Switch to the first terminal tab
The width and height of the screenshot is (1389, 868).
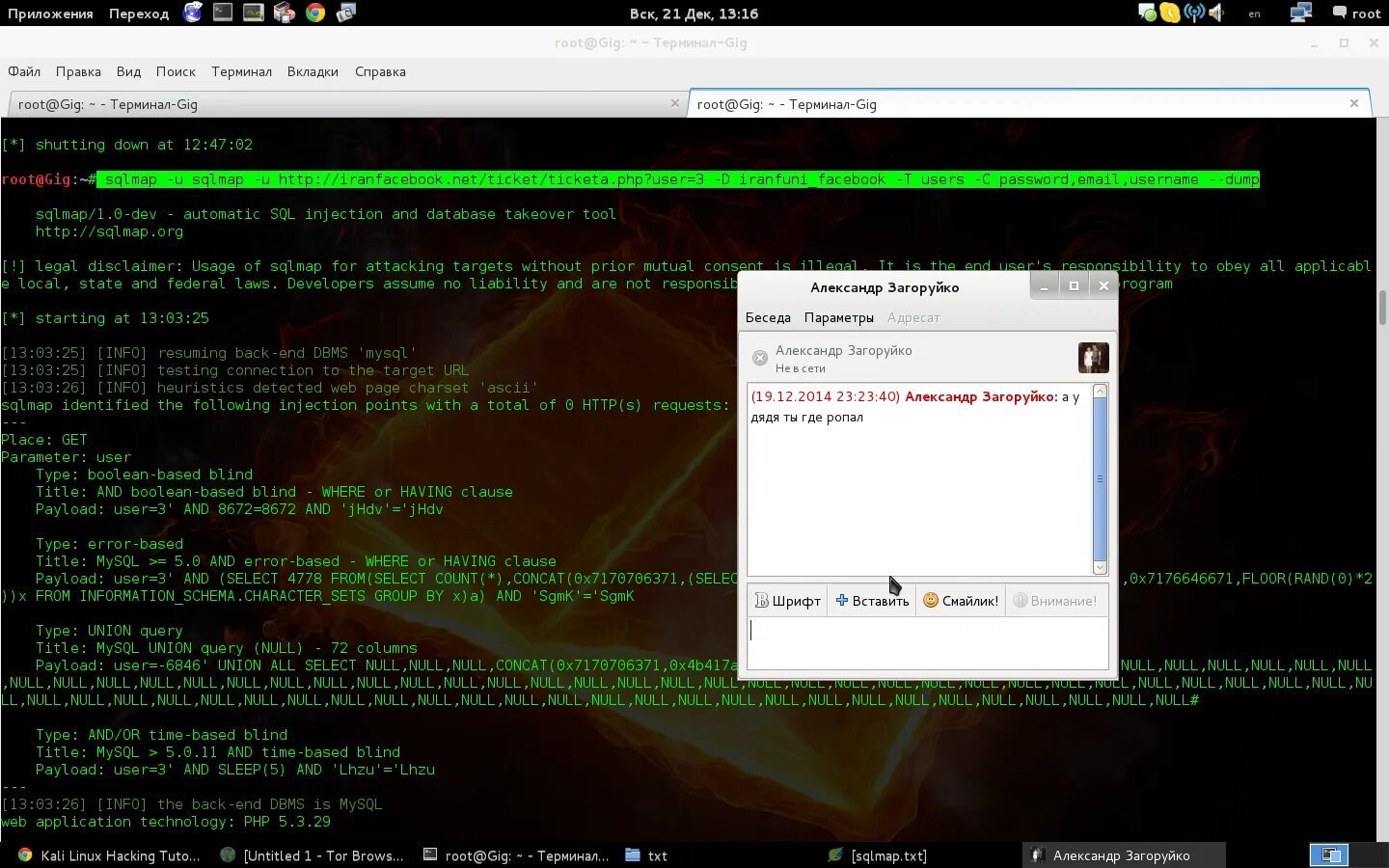346,104
